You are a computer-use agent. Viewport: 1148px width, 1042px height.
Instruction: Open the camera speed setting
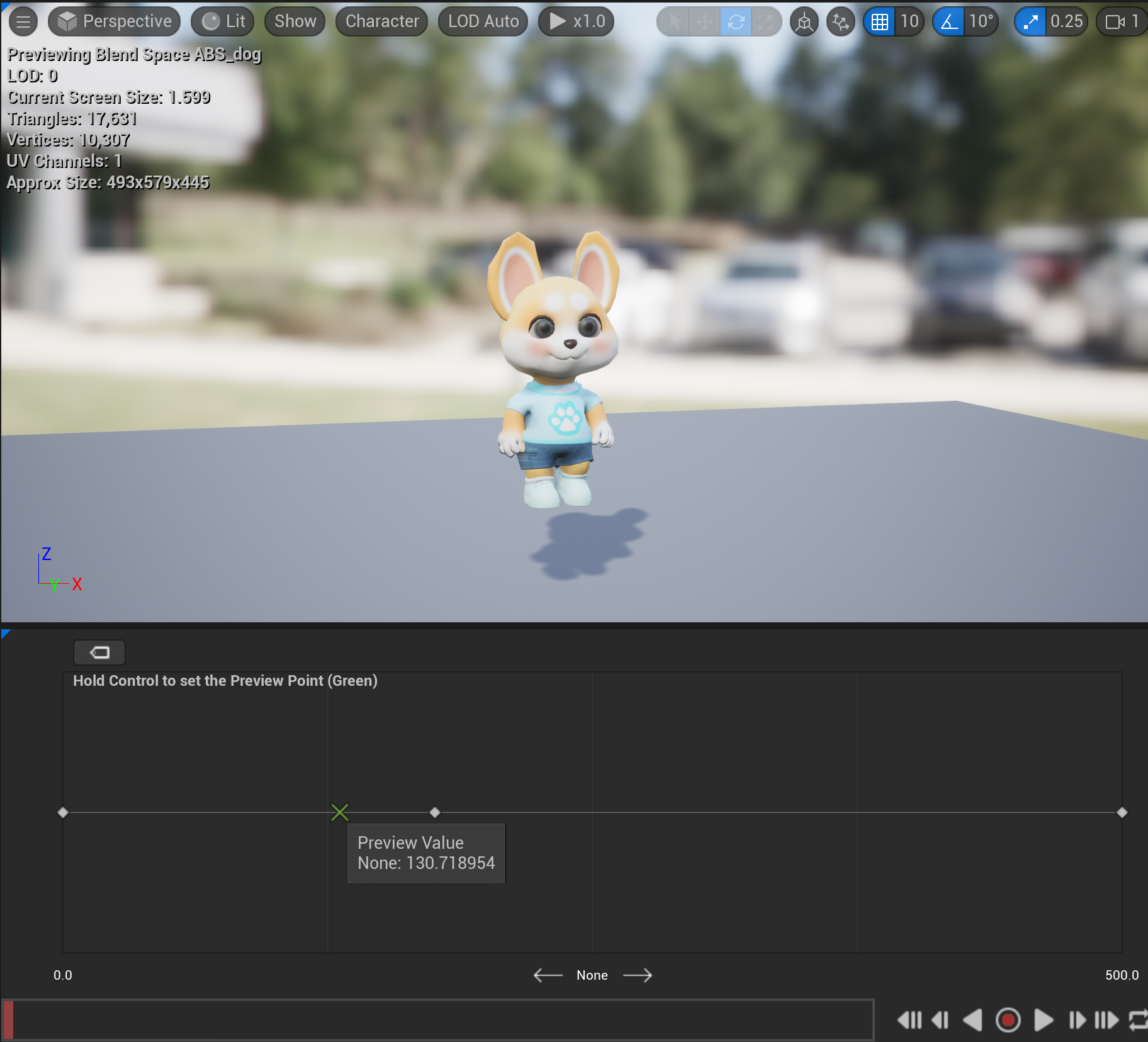(1121, 22)
